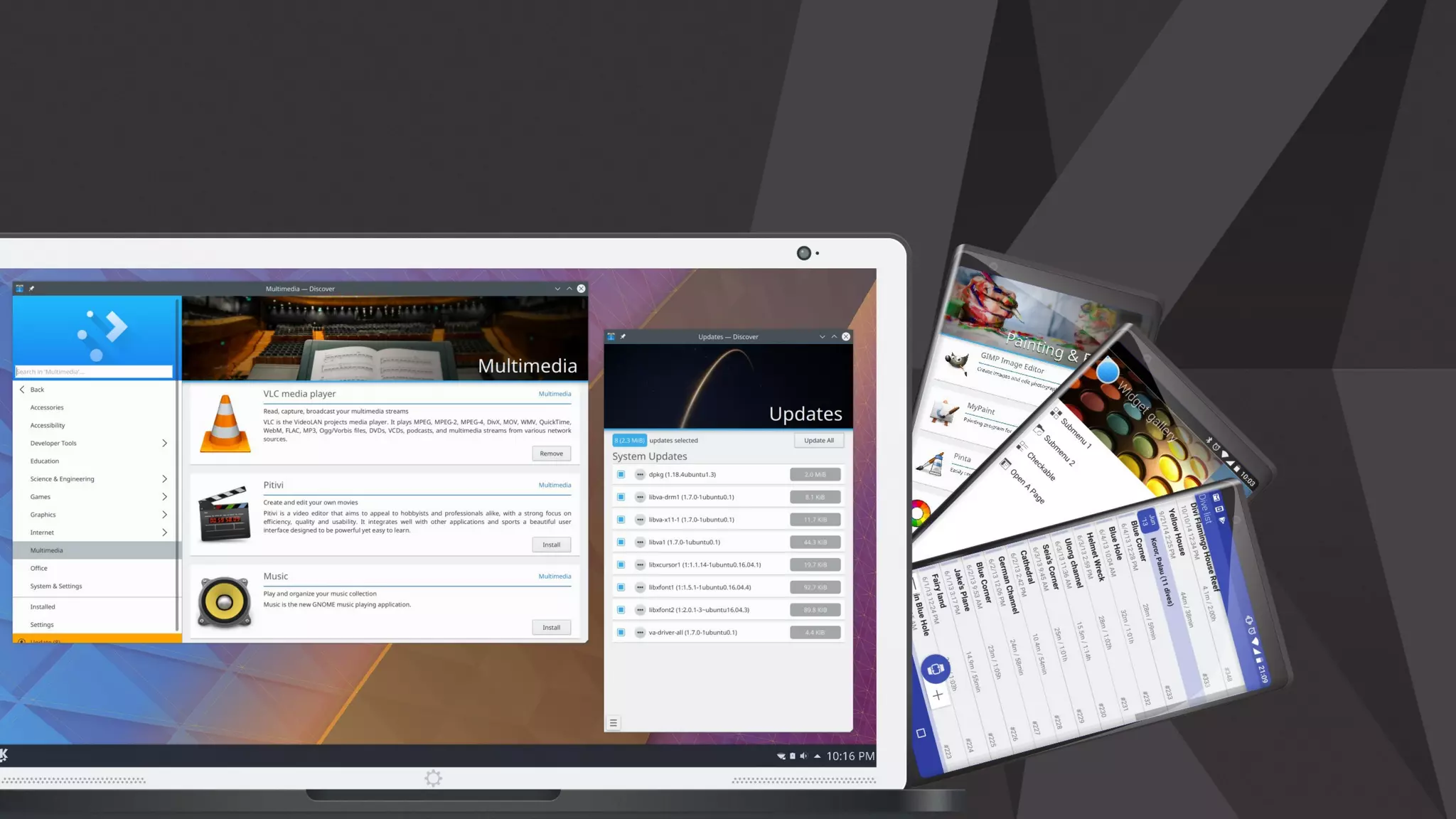
Task: Click Remove button for VLC media player
Action: tap(551, 454)
